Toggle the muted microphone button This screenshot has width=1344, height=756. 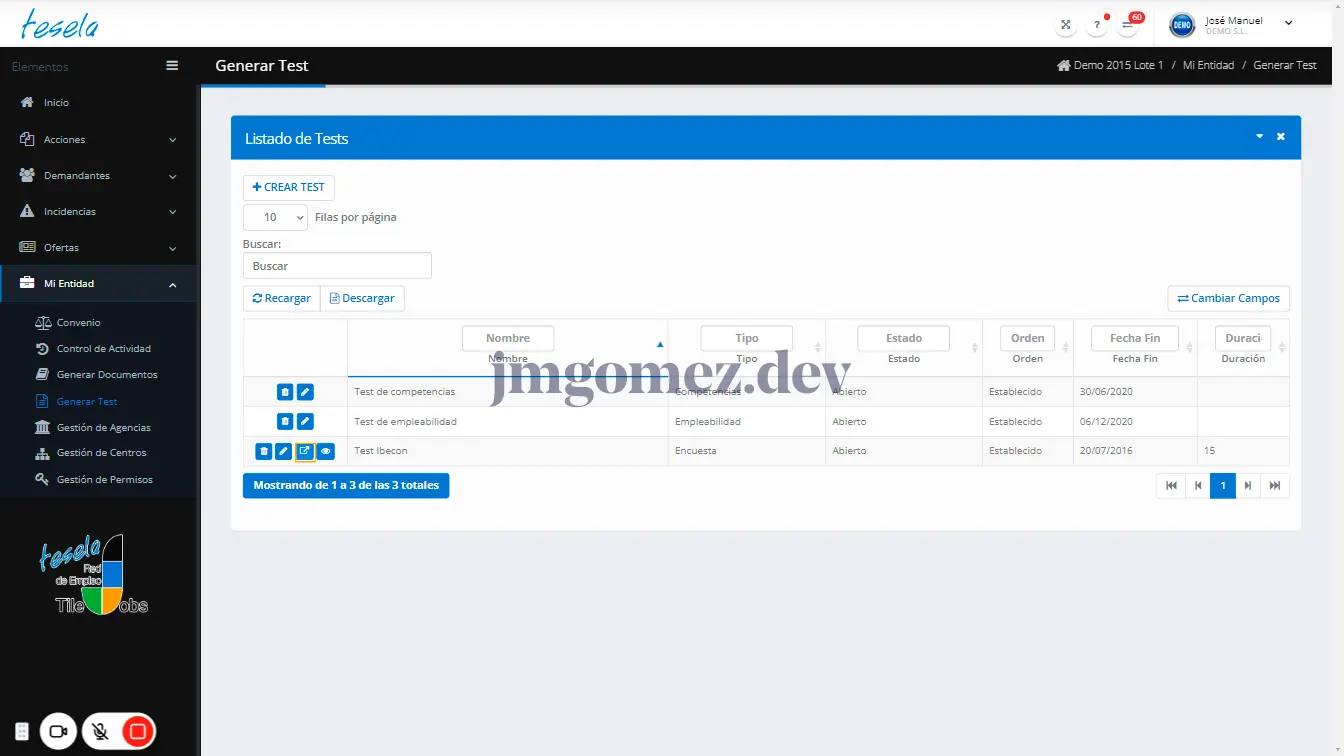(x=100, y=732)
